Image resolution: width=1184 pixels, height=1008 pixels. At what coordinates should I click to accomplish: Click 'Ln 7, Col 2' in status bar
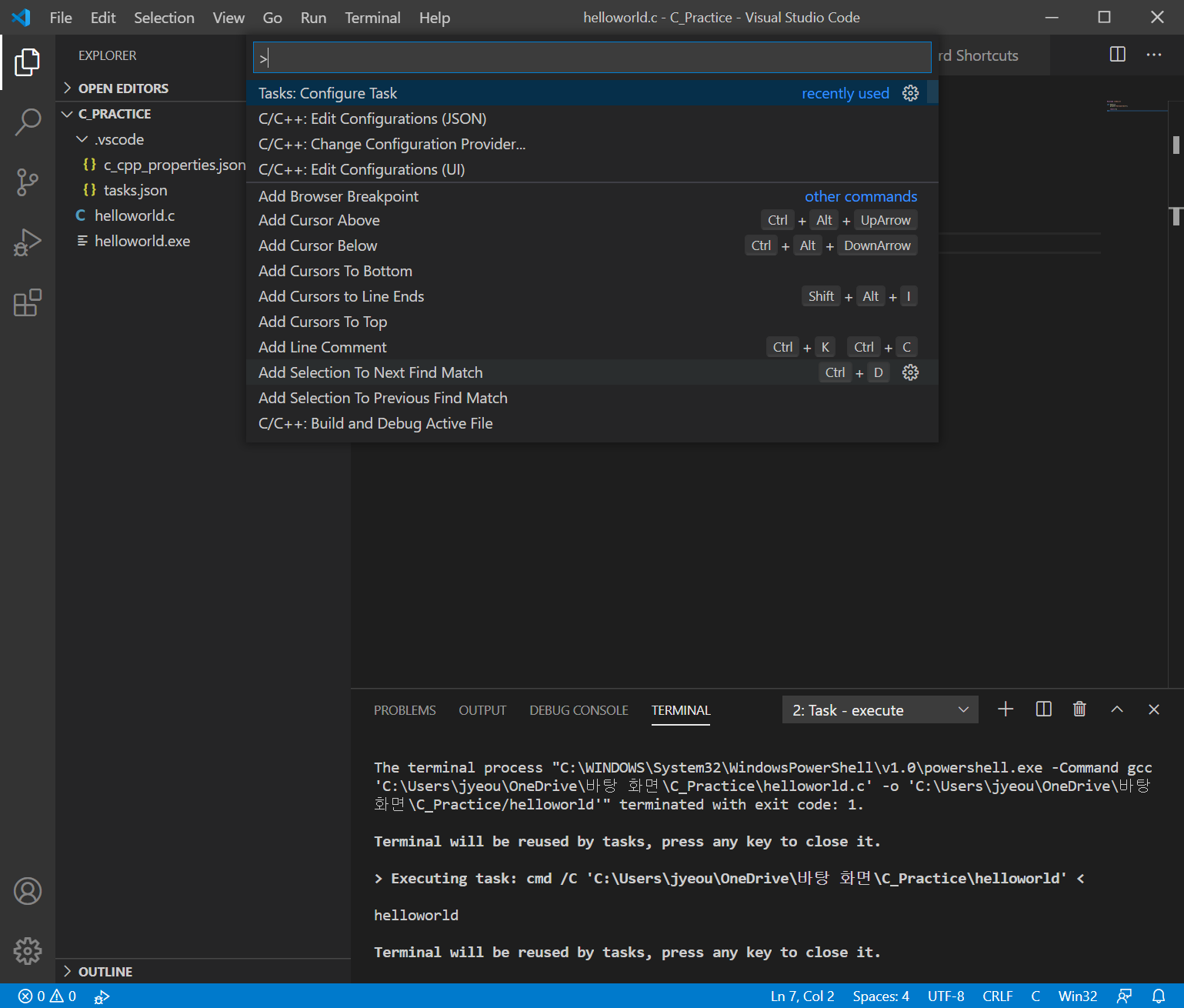tap(802, 996)
